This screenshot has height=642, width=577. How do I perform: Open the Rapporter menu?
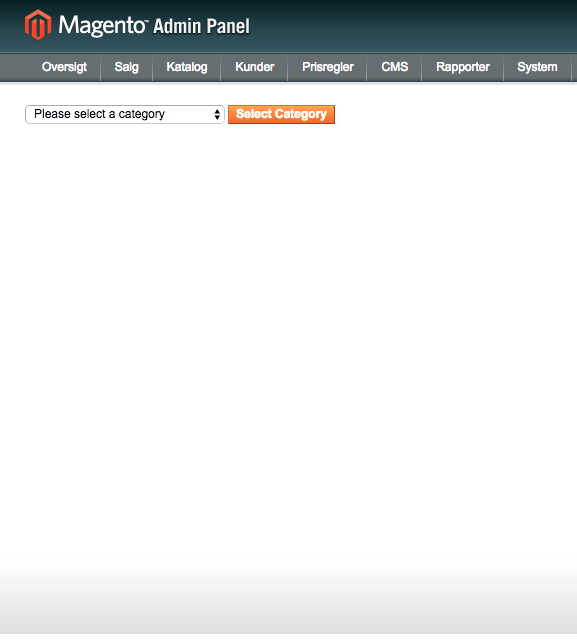coord(463,67)
